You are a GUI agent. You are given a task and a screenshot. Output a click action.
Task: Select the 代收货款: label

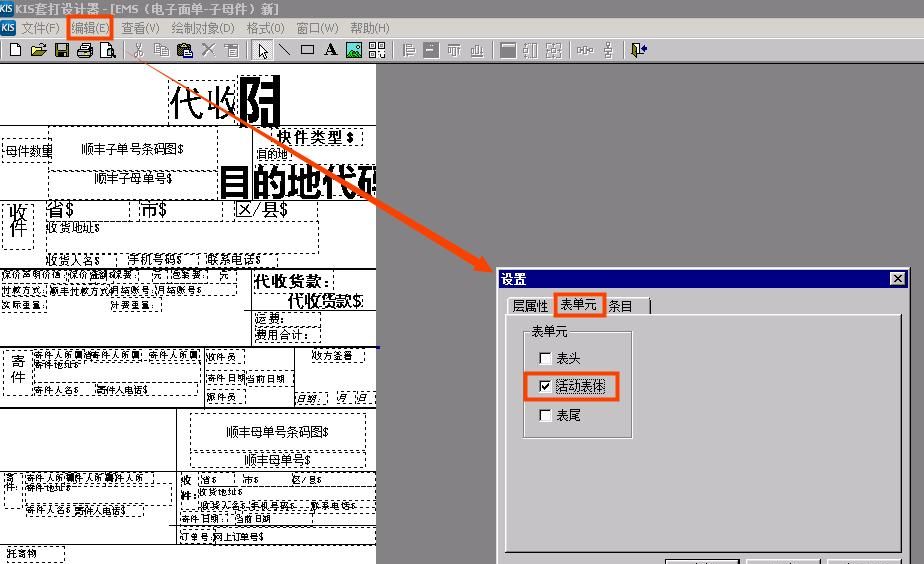(x=293, y=281)
